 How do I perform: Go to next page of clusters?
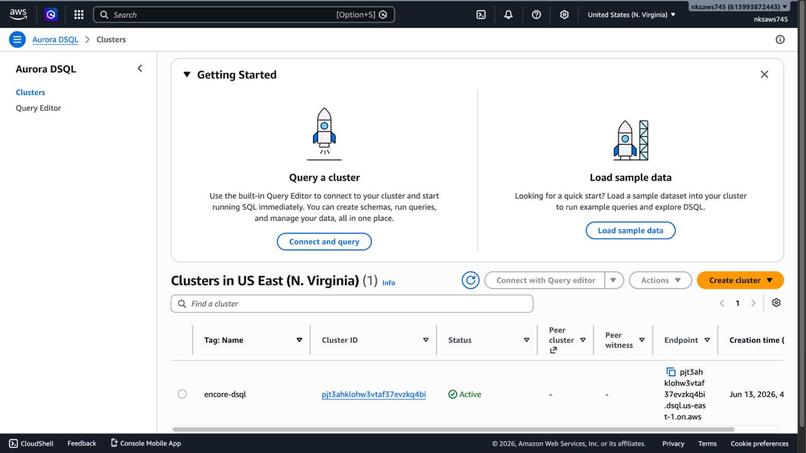pyautogui.click(x=754, y=303)
